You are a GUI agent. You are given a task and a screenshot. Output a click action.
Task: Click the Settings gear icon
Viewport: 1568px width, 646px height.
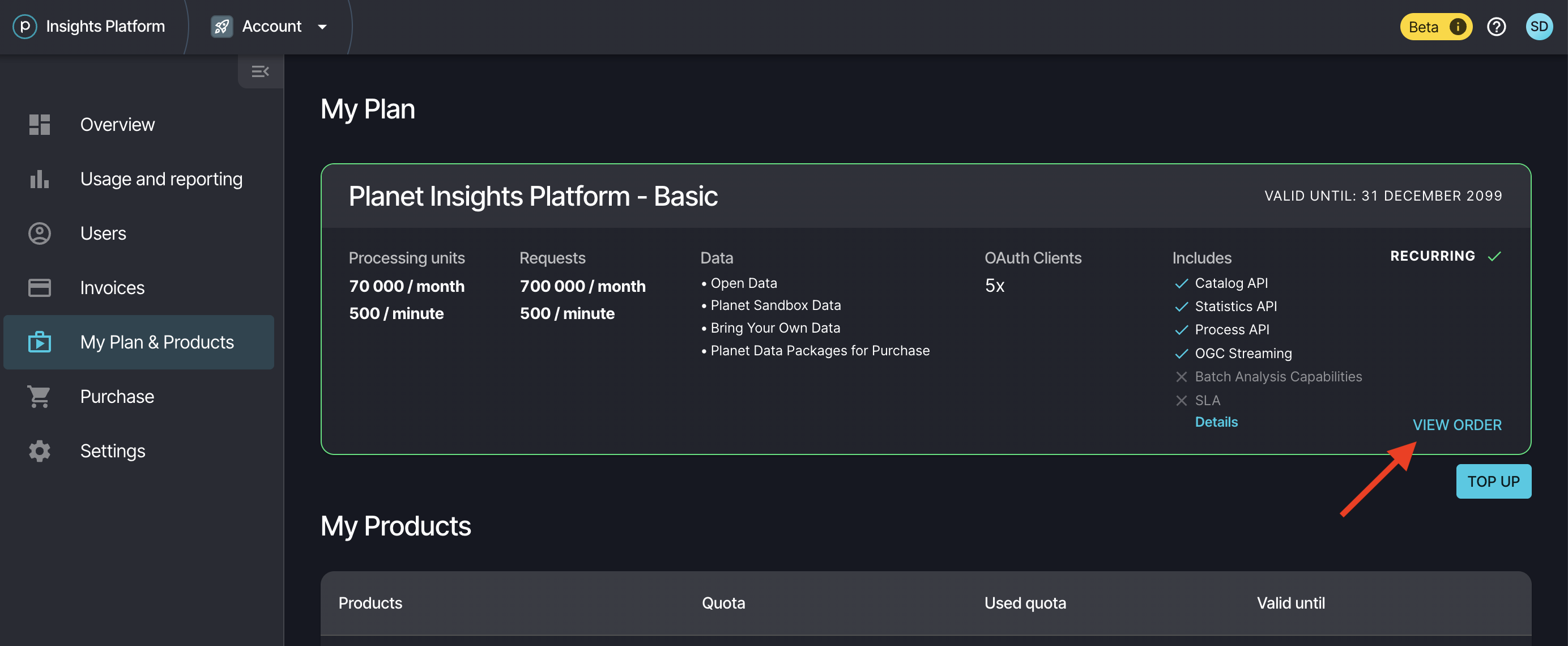[40, 450]
